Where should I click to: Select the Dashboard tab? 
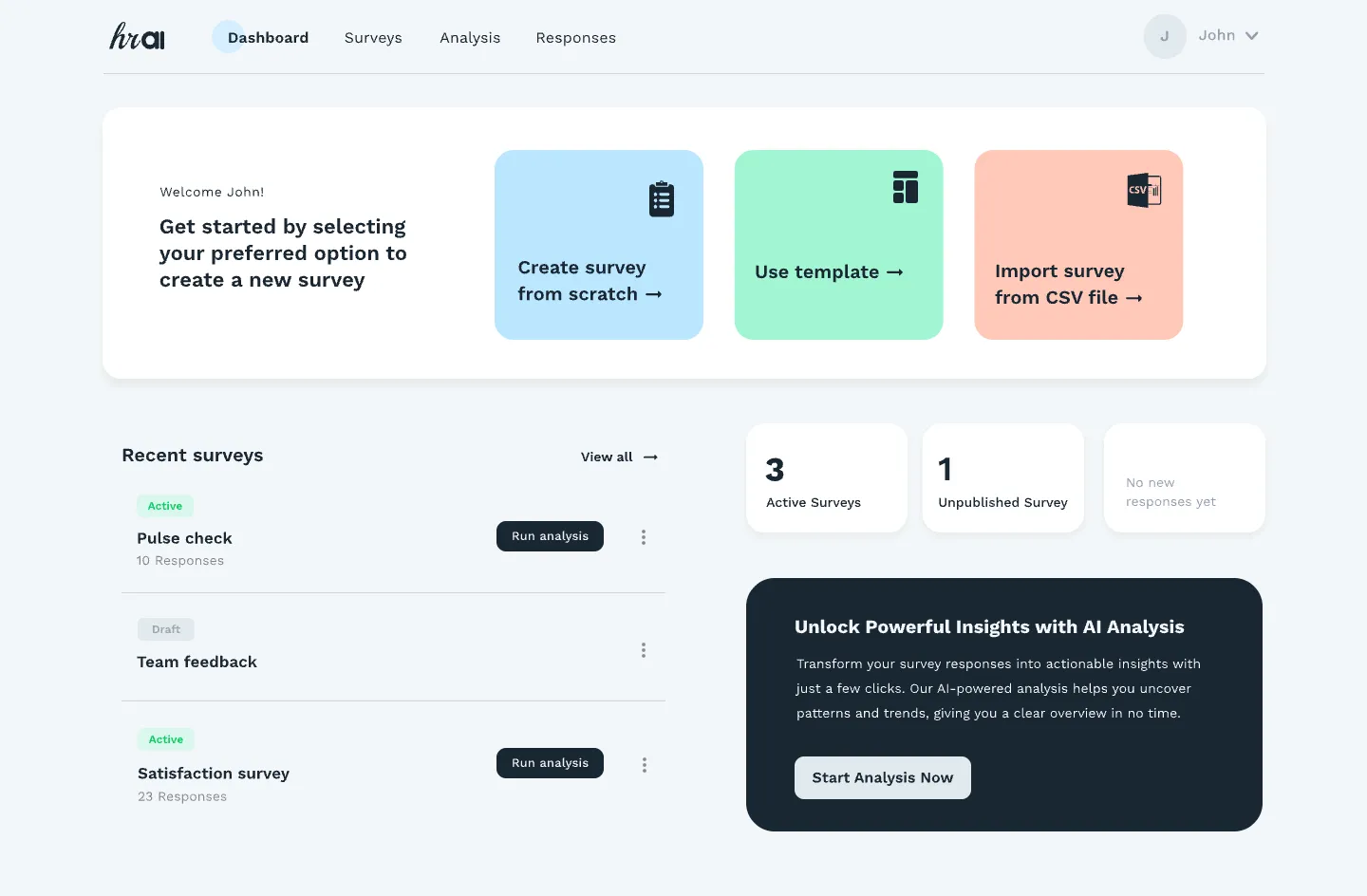[268, 38]
